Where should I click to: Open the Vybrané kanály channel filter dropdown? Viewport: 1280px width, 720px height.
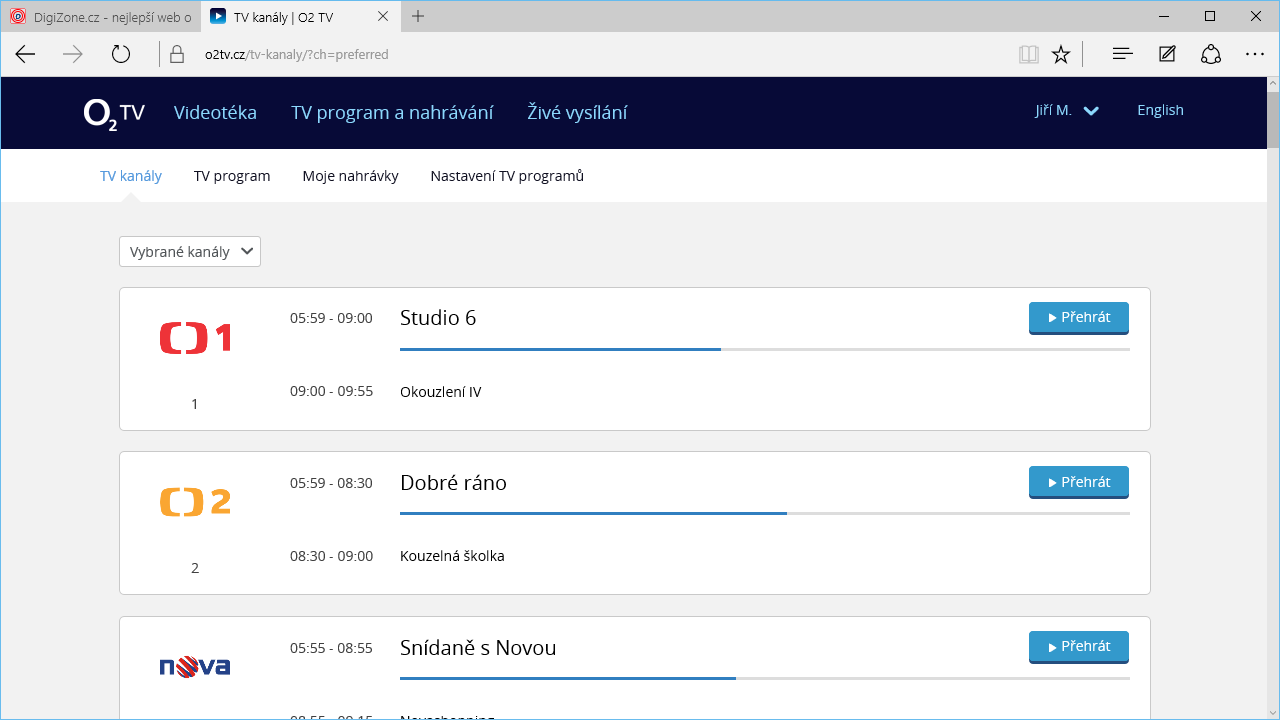(x=190, y=252)
